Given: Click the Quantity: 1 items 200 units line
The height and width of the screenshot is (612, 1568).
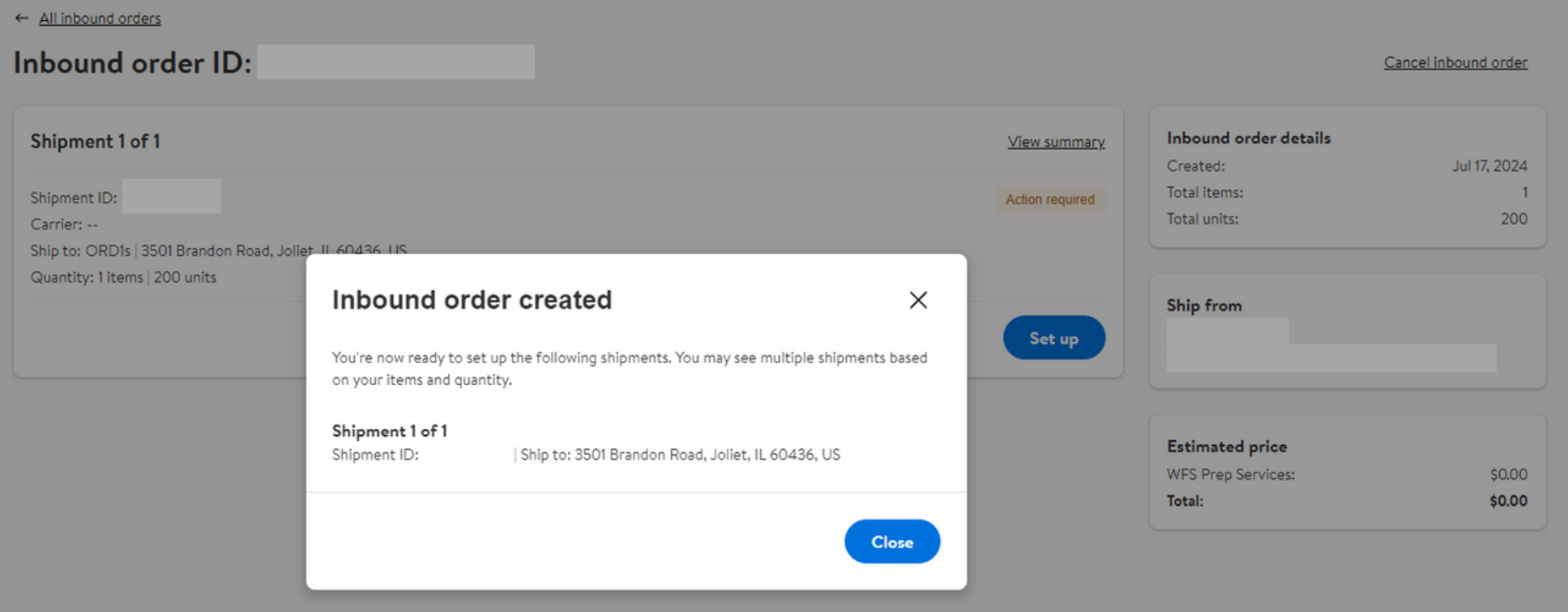Looking at the screenshot, I should pos(123,277).
